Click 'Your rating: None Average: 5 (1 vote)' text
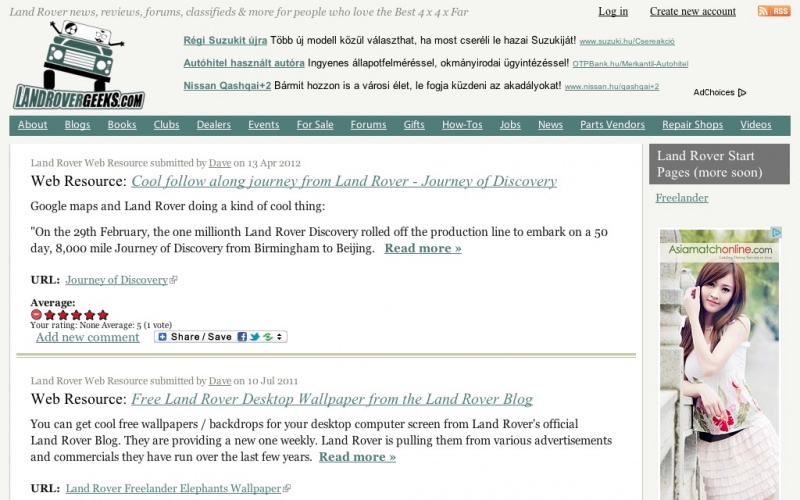800x500 pixels. tap(101, 325)
